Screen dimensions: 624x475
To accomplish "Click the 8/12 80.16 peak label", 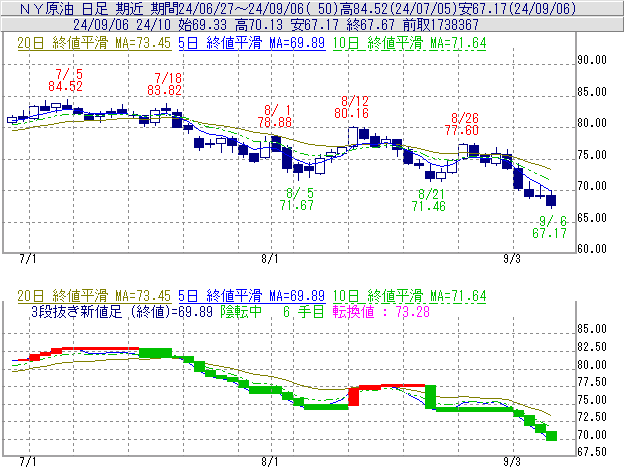I will click(x=351, y=107).
